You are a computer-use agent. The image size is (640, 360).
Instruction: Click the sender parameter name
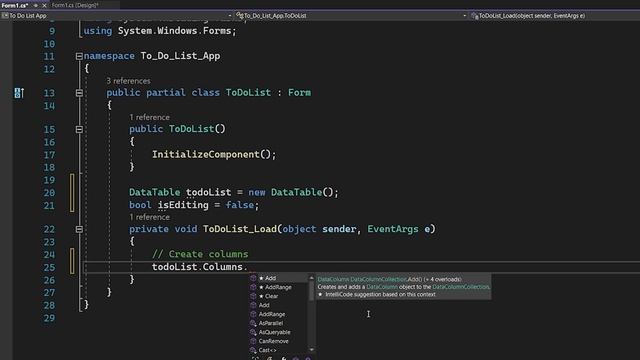(x=339, y=229)
